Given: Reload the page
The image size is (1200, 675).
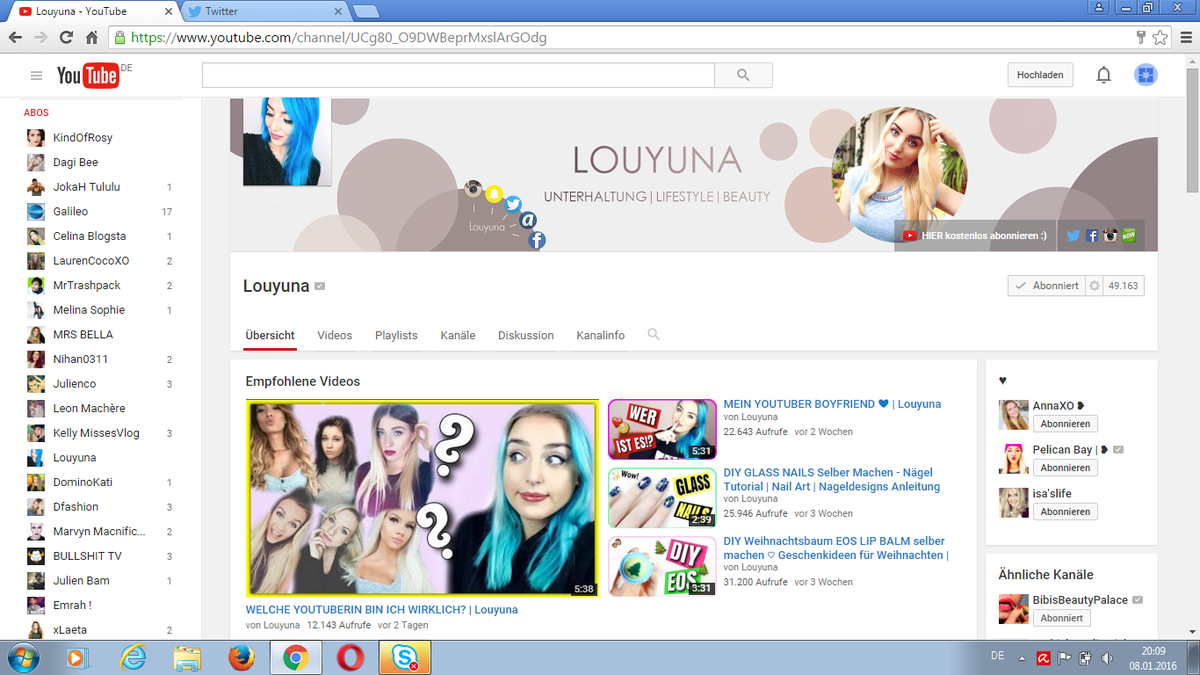Looking at the screenshot, I should [66, 38].
